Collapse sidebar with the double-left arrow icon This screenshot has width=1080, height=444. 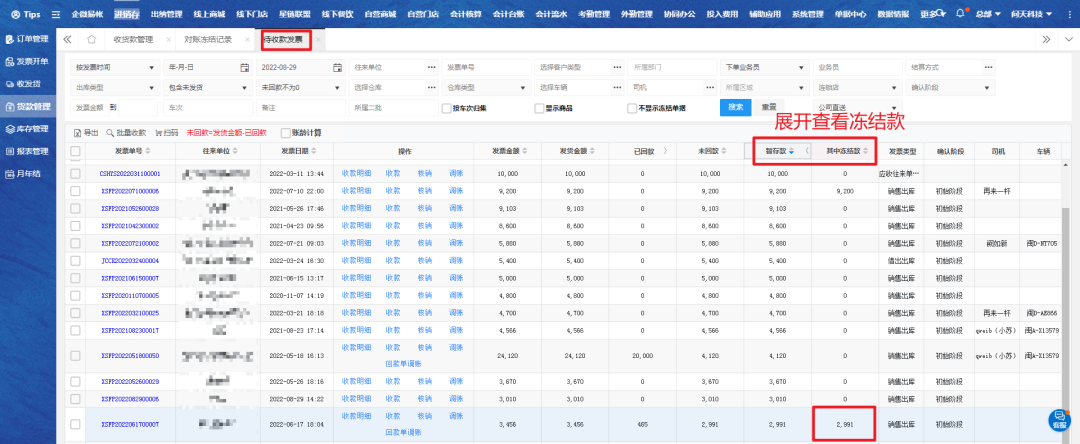click(67, 39)
